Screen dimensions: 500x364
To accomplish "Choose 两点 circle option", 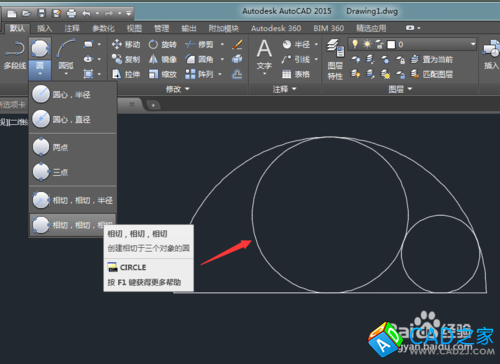I will click(x=73, y=147).
